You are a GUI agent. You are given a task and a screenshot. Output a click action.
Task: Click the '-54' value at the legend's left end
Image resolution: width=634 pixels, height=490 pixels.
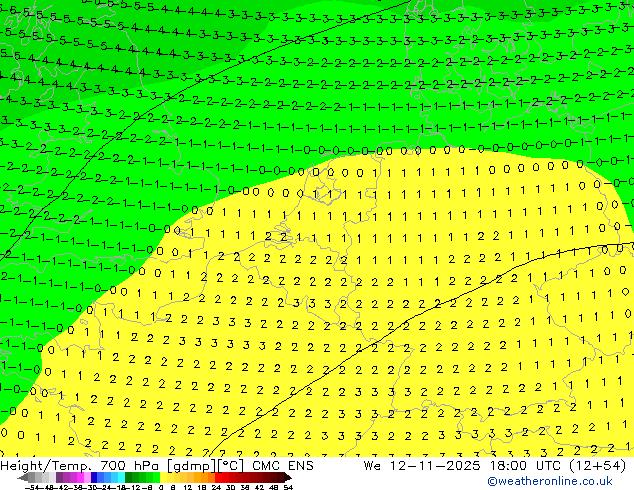pos(32,487)
